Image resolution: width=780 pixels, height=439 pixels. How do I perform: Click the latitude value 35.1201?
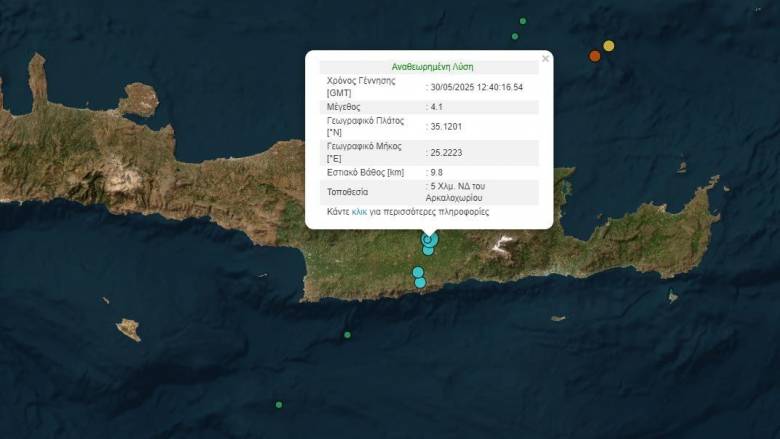pos(448,126)
